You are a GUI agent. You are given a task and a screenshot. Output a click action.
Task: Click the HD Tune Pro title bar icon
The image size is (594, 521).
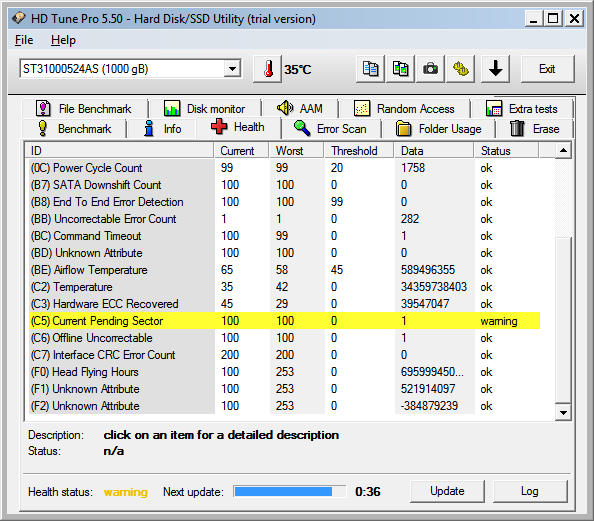pyautogui.click(x=19, y=18)
